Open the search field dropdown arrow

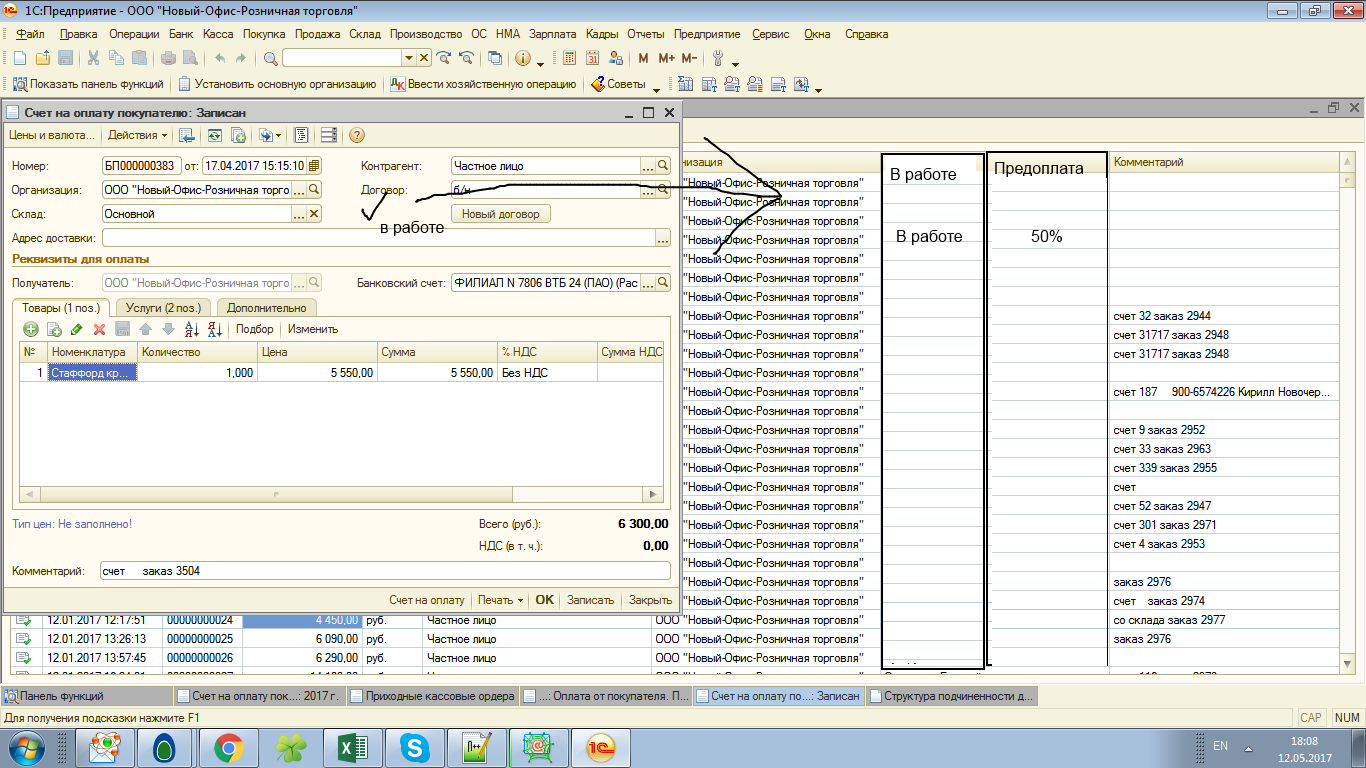coord(407,58)
